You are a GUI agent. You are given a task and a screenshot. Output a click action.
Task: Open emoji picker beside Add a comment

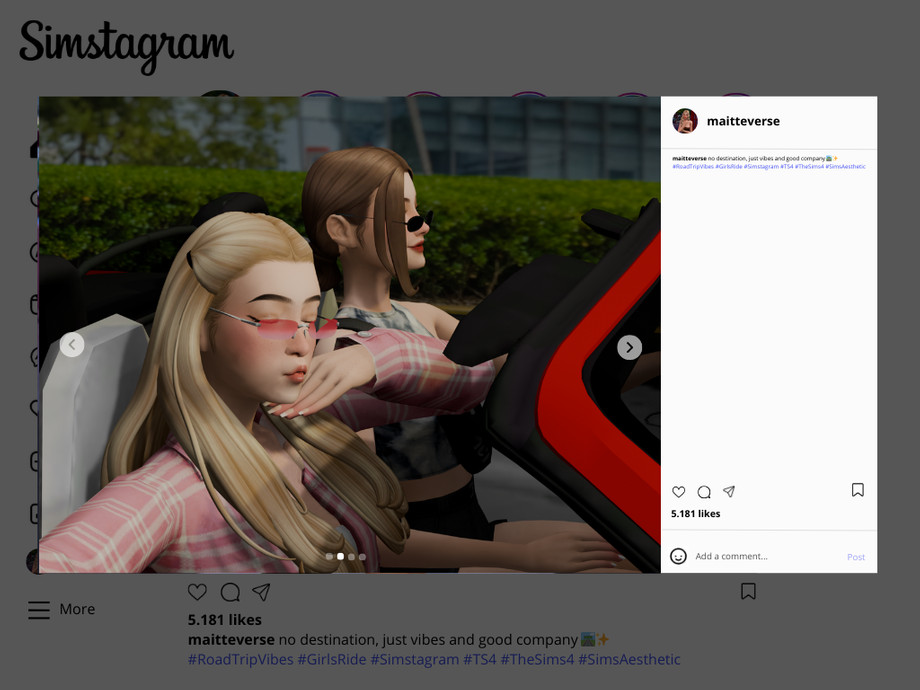tap(678, 556)
